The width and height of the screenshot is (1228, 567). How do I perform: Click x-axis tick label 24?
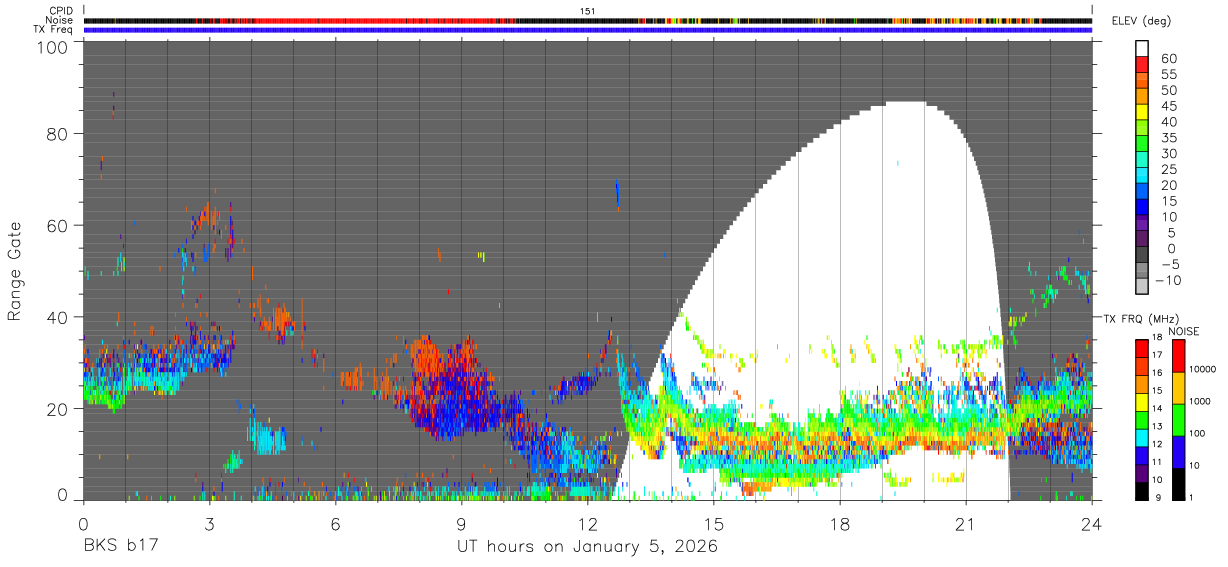[x=1092, y=524]
